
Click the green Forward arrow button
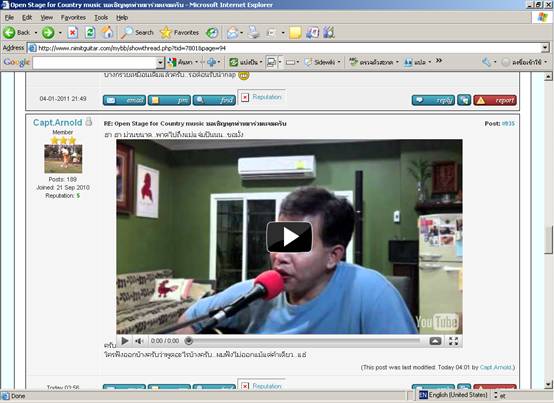(x=48, y=33)
